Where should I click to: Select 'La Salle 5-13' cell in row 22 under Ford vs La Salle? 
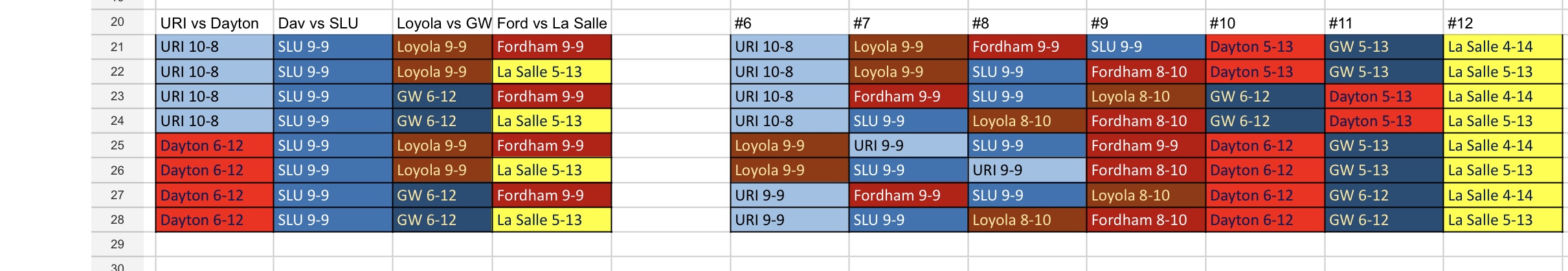[x=552, y=72]
